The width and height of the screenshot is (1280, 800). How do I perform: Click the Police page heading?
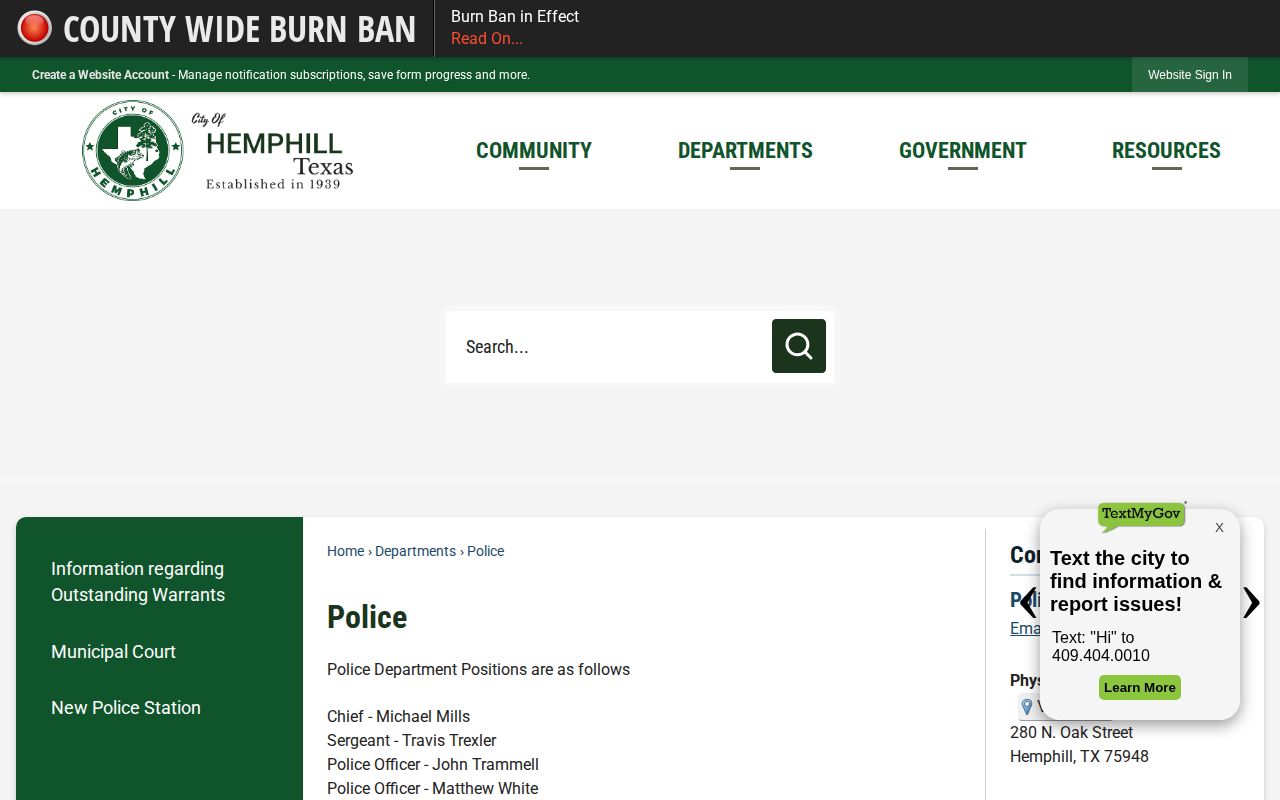pos(367,617)
